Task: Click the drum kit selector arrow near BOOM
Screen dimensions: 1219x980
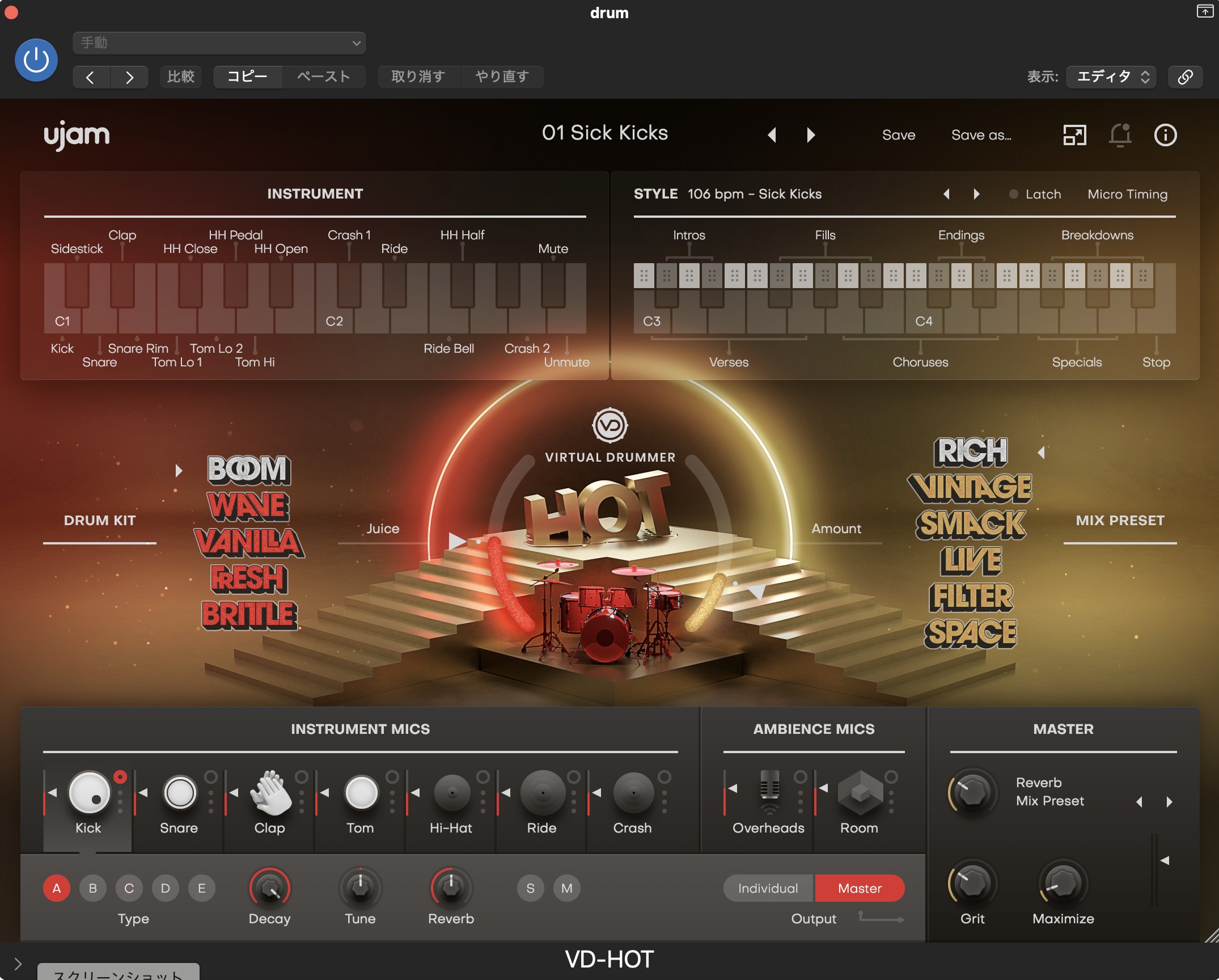Action: pos(179,470)
